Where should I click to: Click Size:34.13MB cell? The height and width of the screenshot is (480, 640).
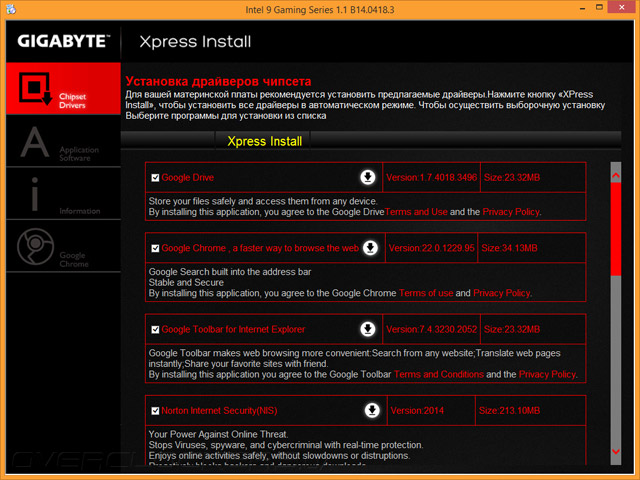click(x=531, y=248)
